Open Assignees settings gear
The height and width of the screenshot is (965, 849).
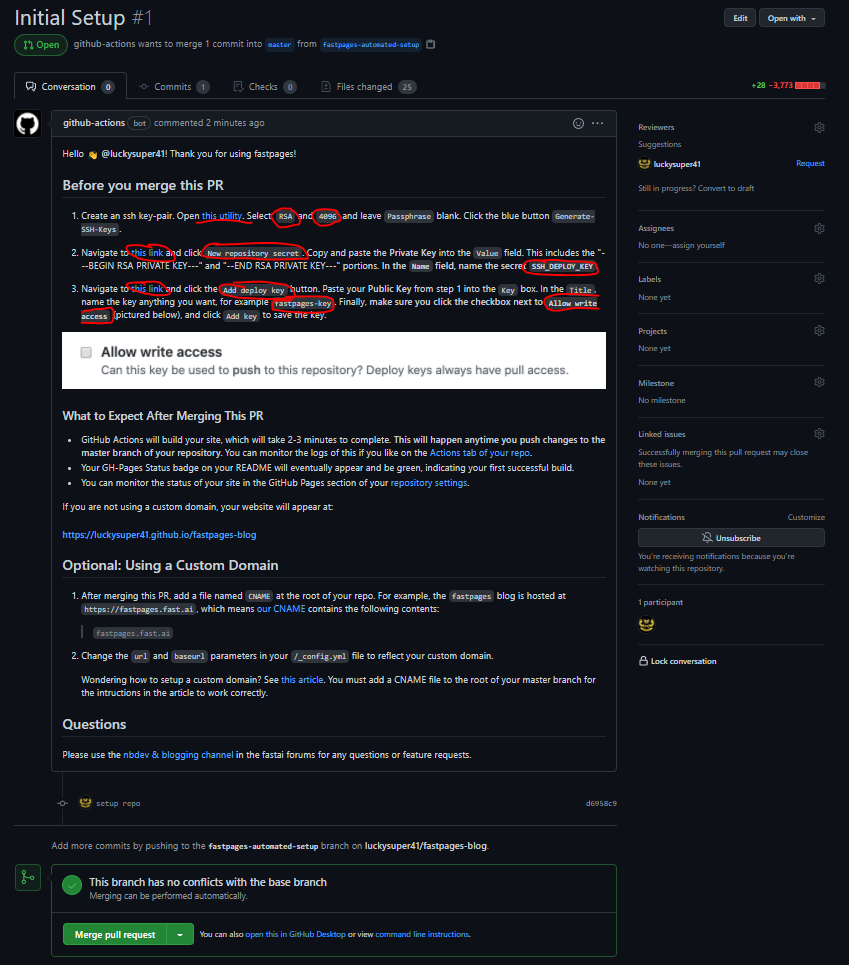pos(819,228)
